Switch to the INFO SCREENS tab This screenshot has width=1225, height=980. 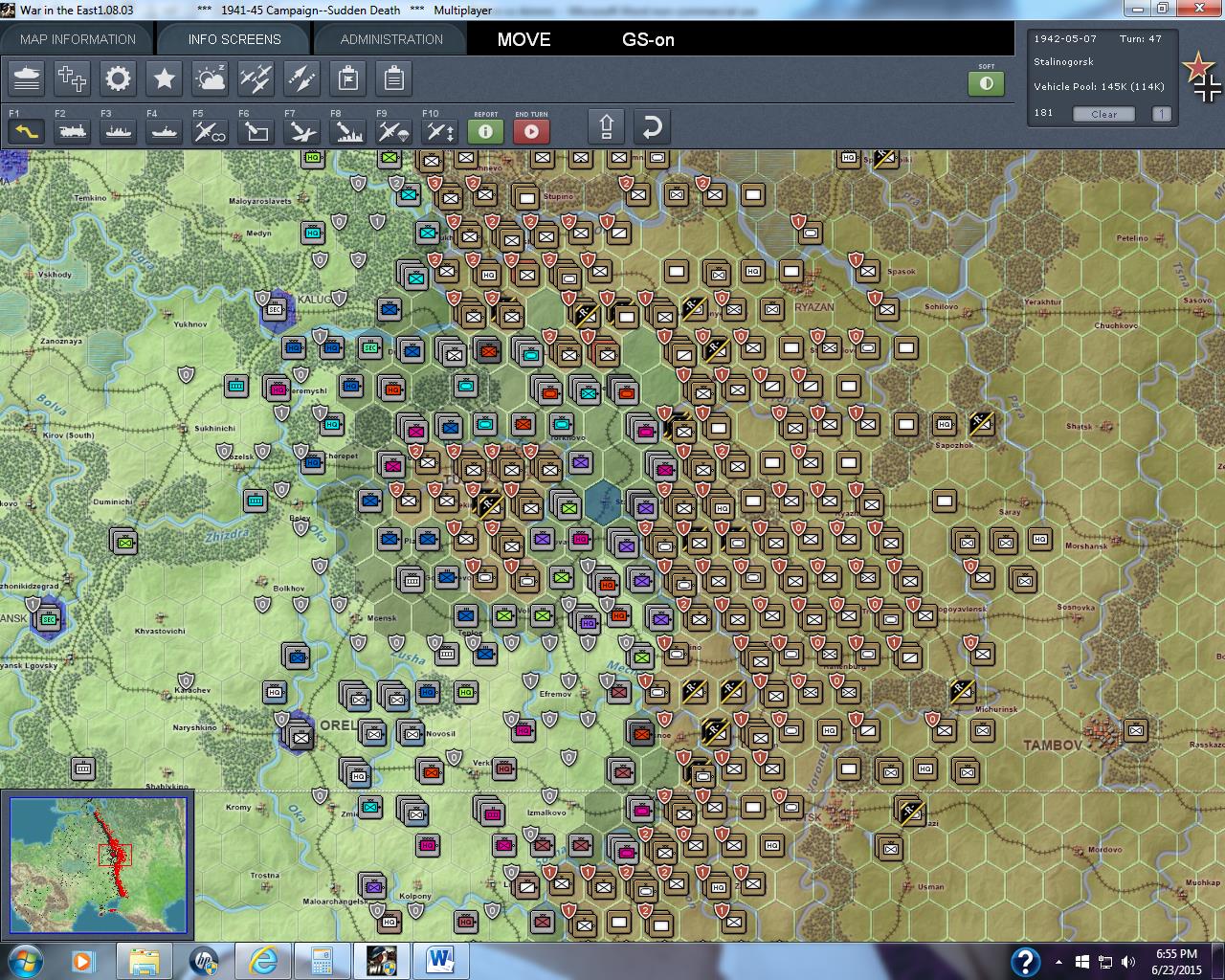(x=234, y=39)
